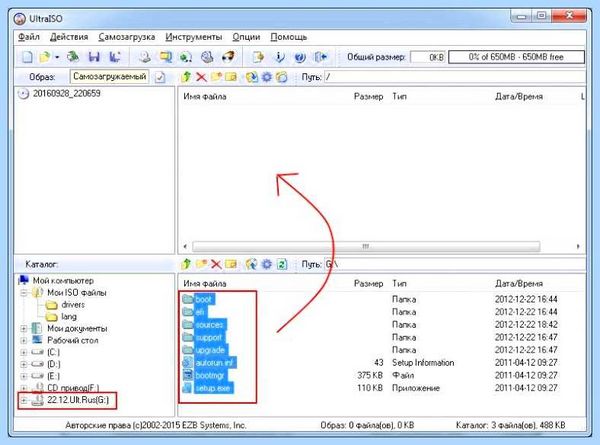This screenshot has height=445, width=600.
Task: Click the image Путь field showing /
Action: [x=455, y=77]
